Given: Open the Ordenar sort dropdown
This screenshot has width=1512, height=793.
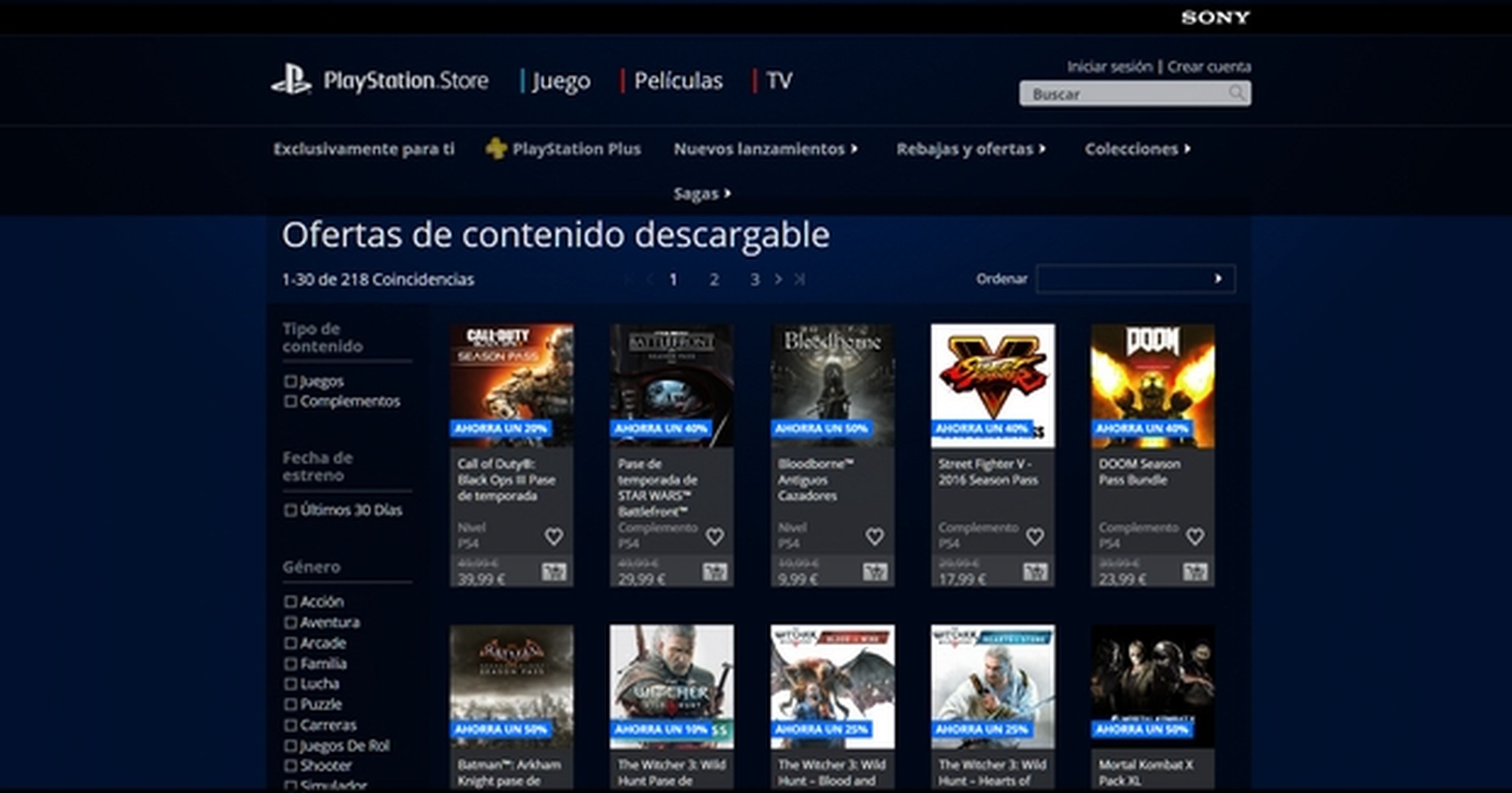Looking at the screenshot, I should coord(1136,279).
